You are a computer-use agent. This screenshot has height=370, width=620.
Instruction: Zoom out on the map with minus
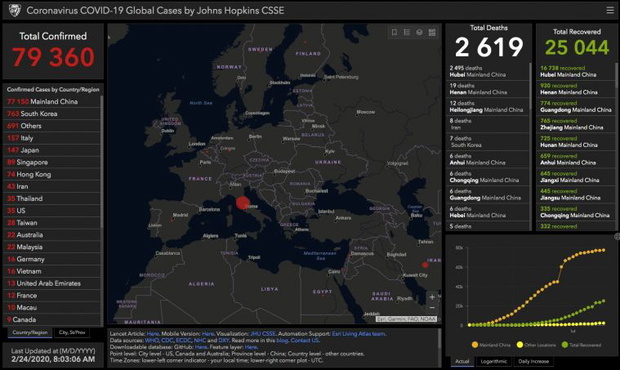432,308
